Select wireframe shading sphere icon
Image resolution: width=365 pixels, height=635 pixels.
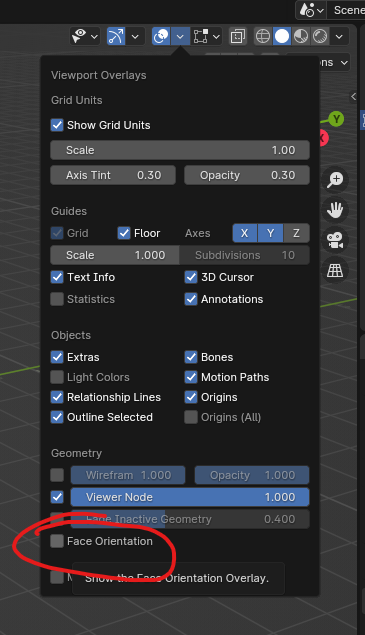coord(263,36)
